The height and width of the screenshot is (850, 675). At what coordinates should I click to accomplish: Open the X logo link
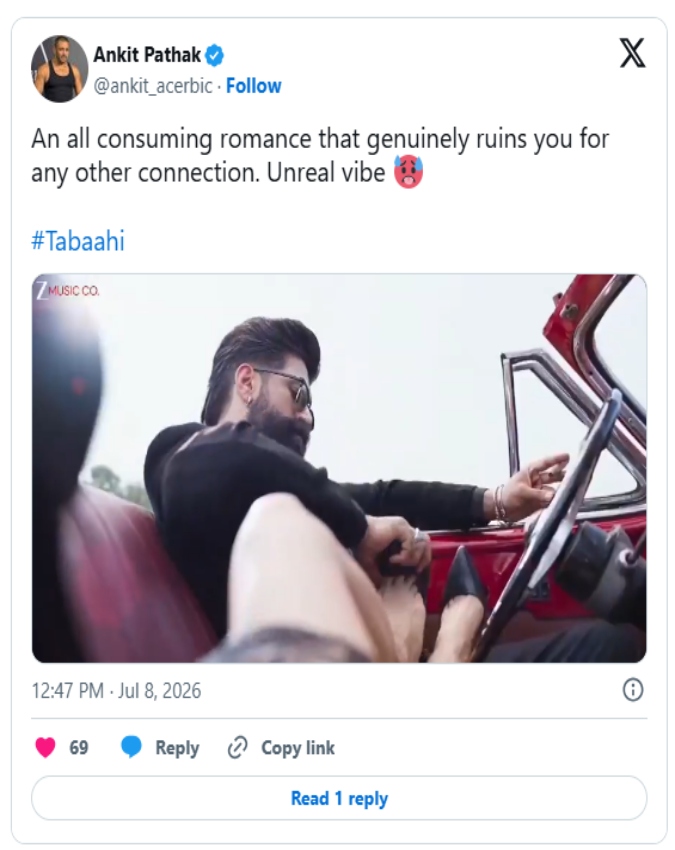pos(633,53)
